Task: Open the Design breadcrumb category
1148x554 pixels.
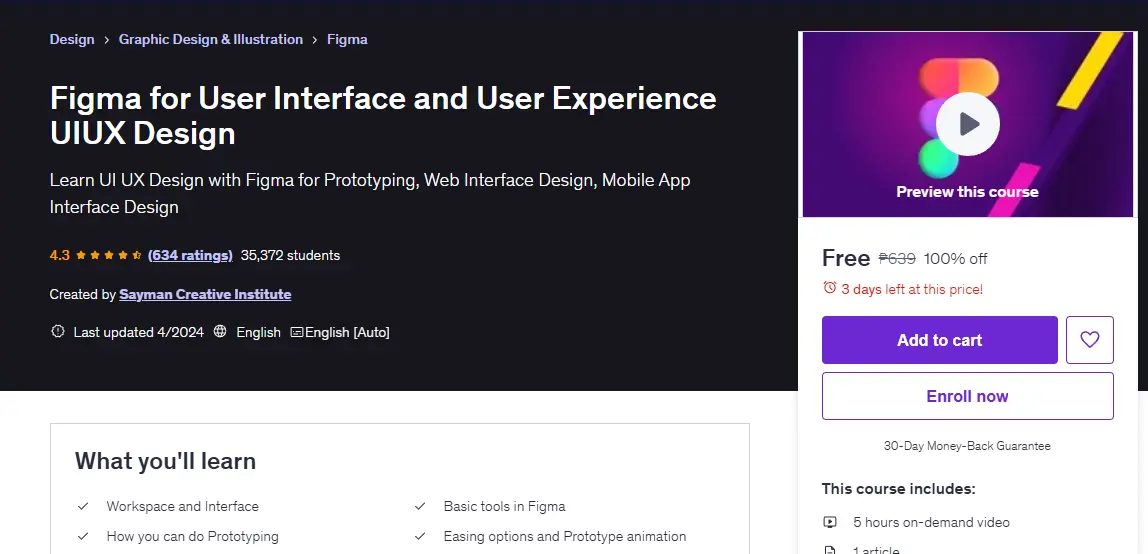Action: point(72,40)
